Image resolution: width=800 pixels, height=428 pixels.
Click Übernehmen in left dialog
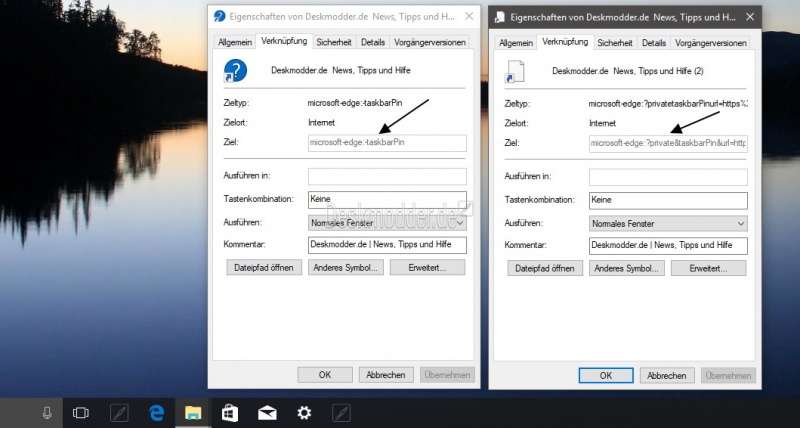coord(447,374)
